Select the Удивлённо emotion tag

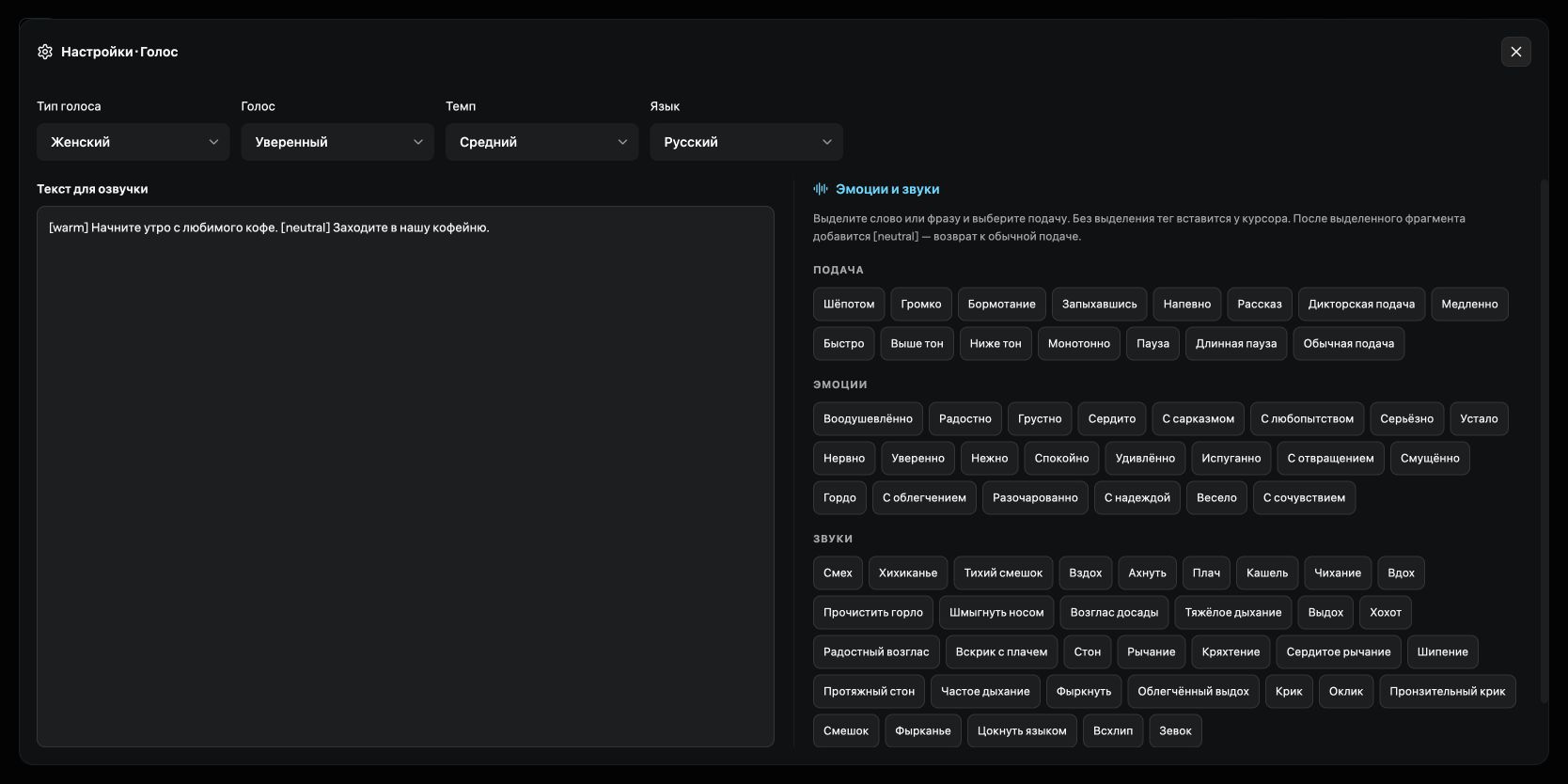coord(1145,458)
